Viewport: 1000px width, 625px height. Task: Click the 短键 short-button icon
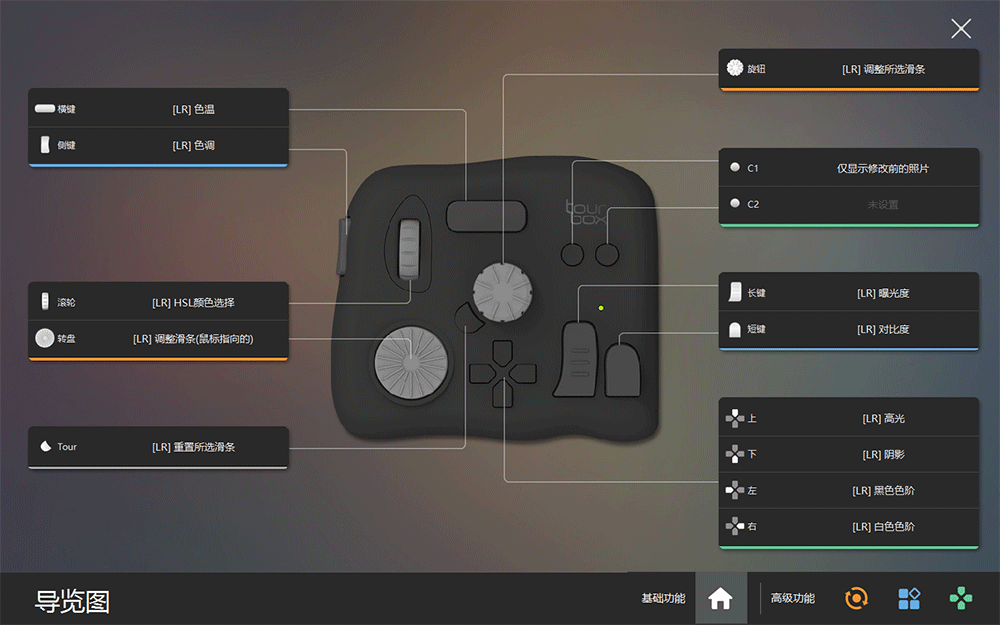(x=735, y=329)
